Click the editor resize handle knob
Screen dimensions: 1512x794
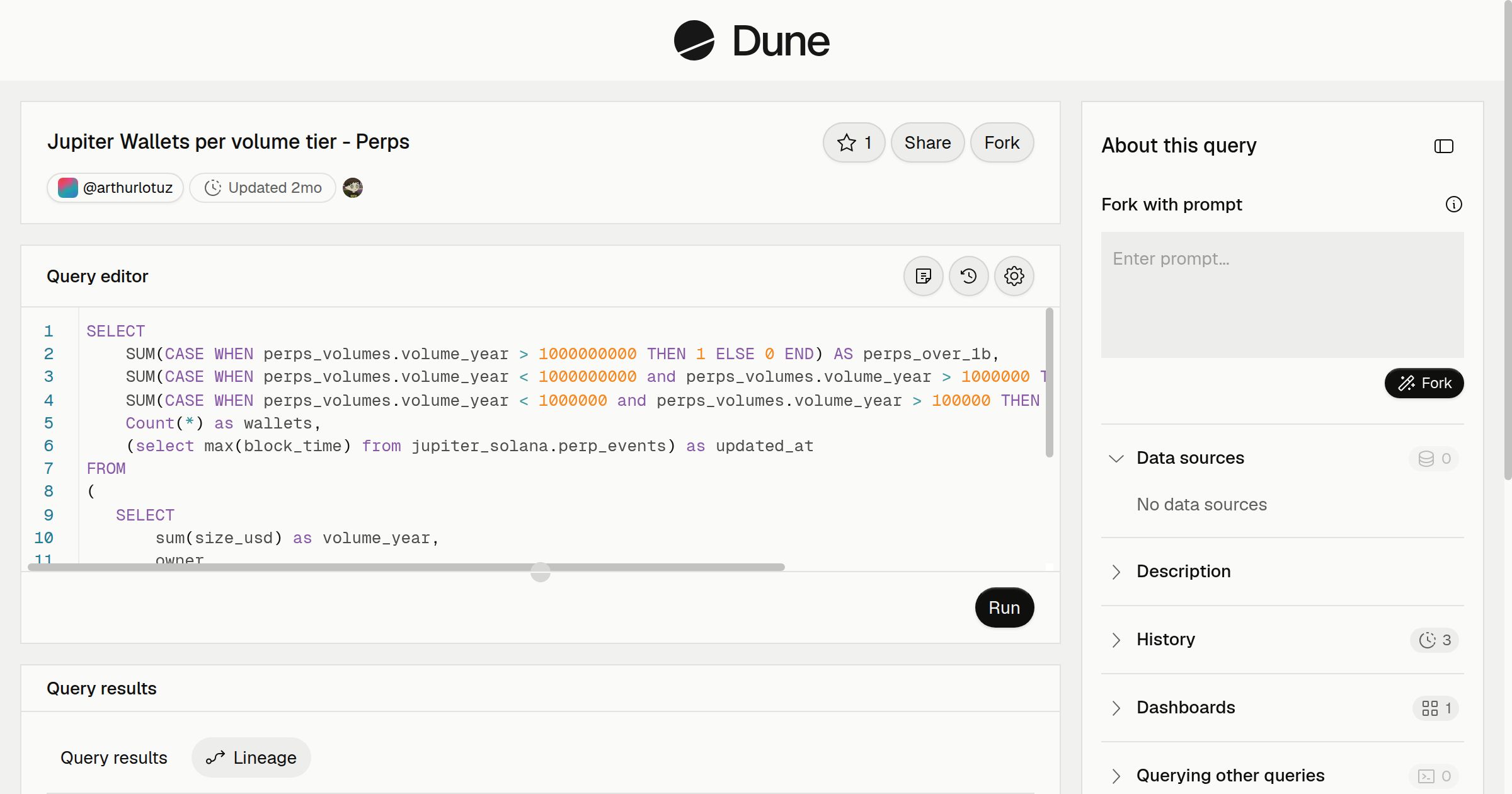pos(541,572)
